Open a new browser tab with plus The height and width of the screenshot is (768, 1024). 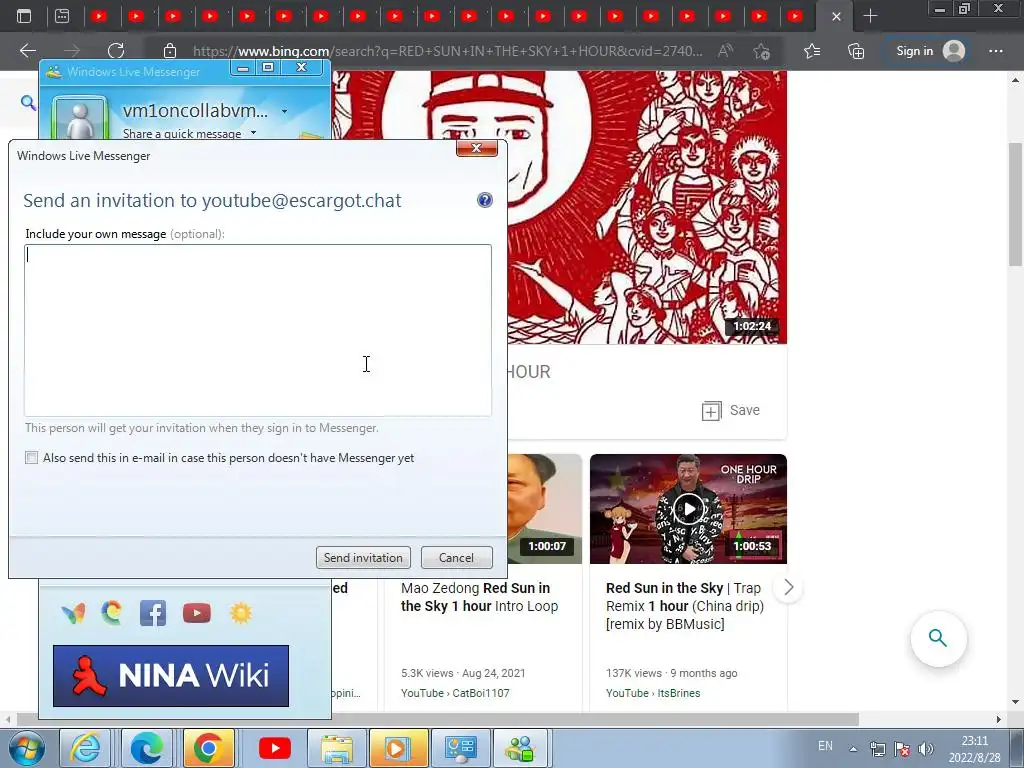coord(870,16)
